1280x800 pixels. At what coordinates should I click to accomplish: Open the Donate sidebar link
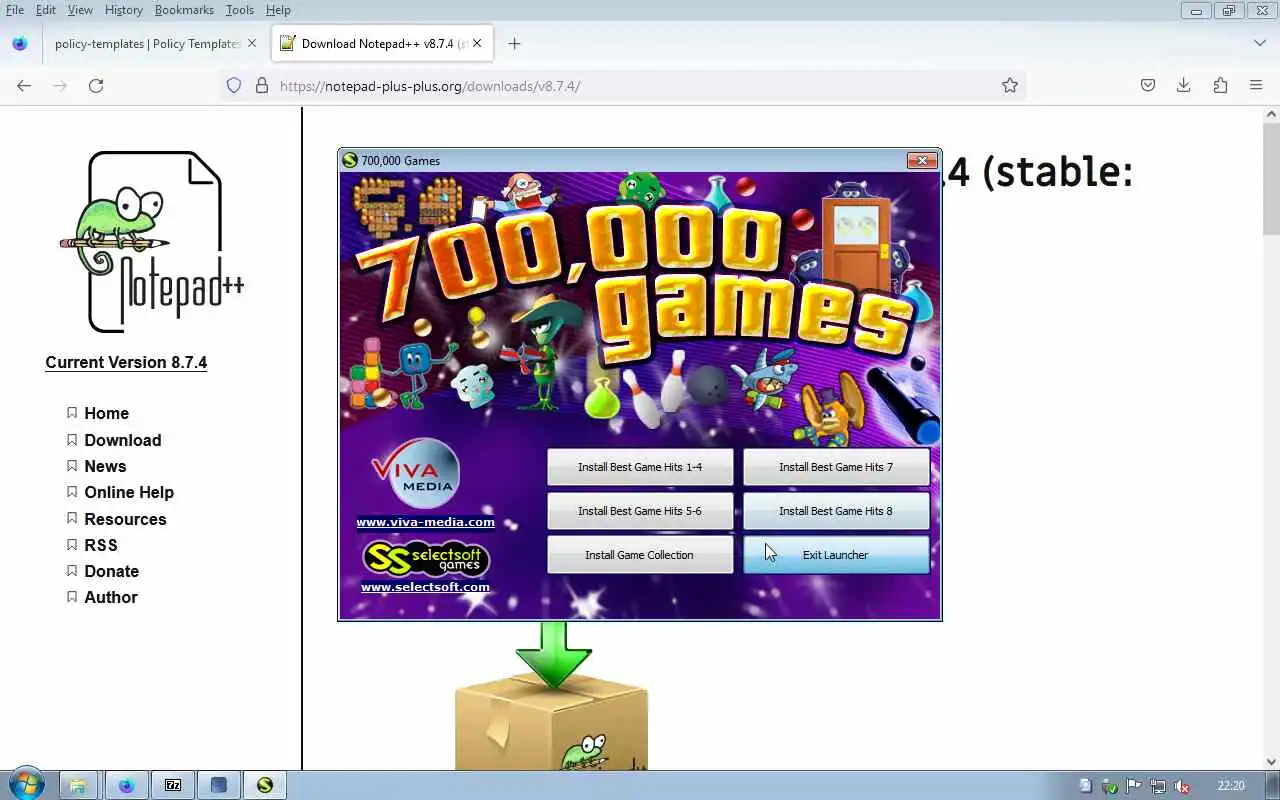point(111,571)
